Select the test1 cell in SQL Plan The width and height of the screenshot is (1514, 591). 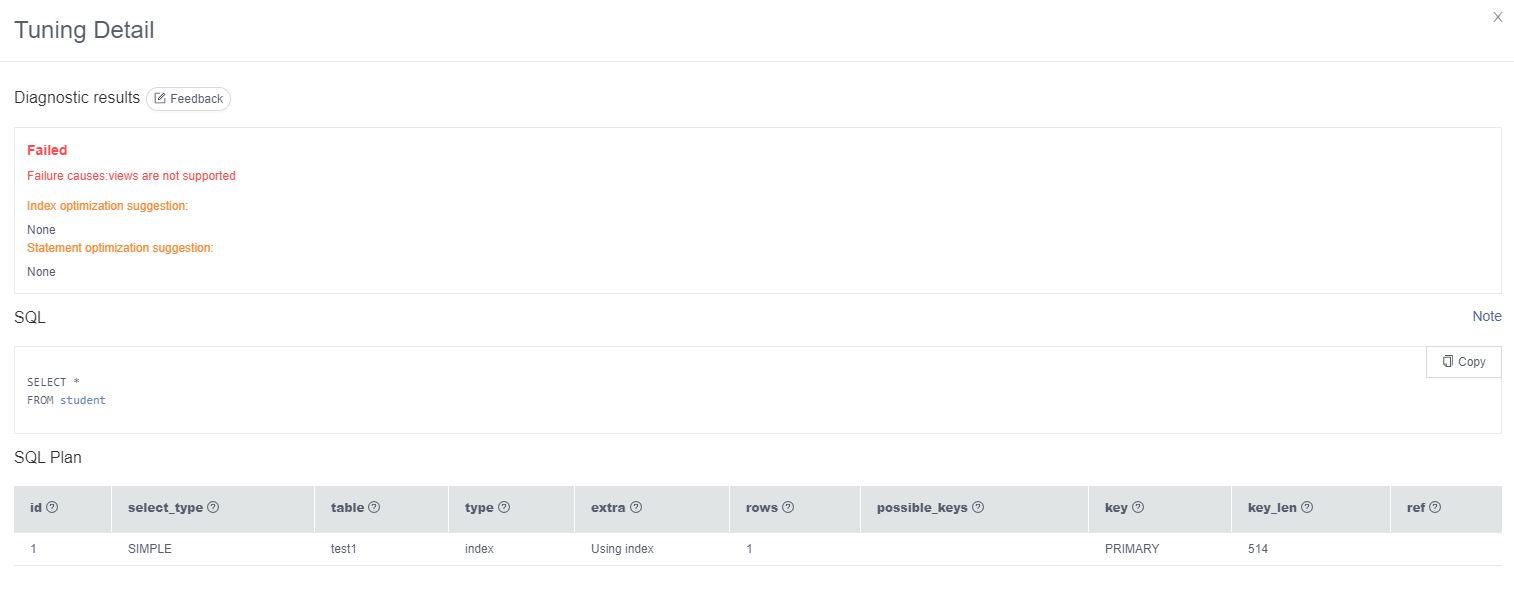(x=344, y=549)
